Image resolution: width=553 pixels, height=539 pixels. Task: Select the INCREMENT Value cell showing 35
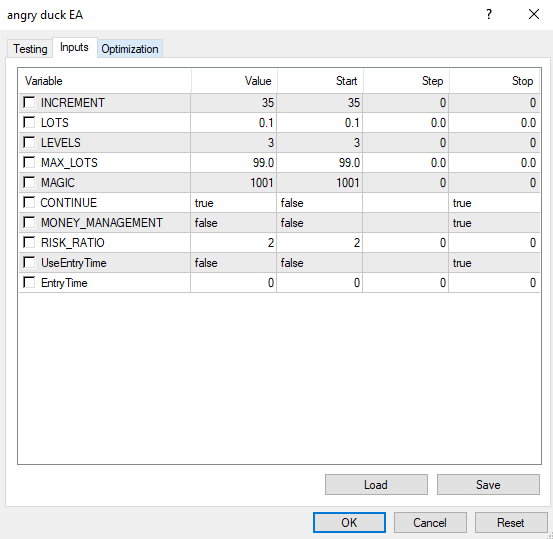tap(233, 103)
